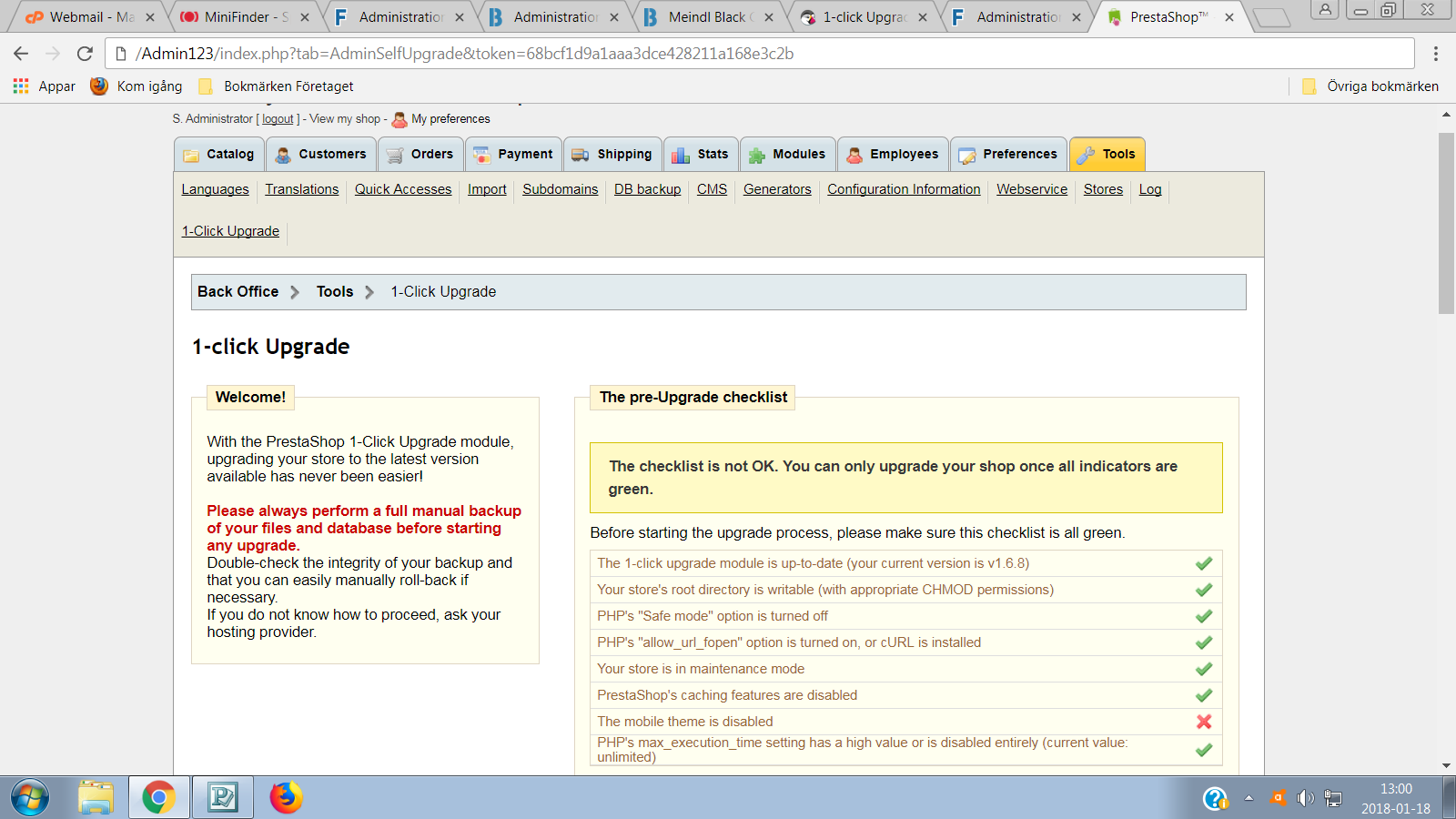Open the P application in the taskbar
1456x819 pixels.
(222, 798)
